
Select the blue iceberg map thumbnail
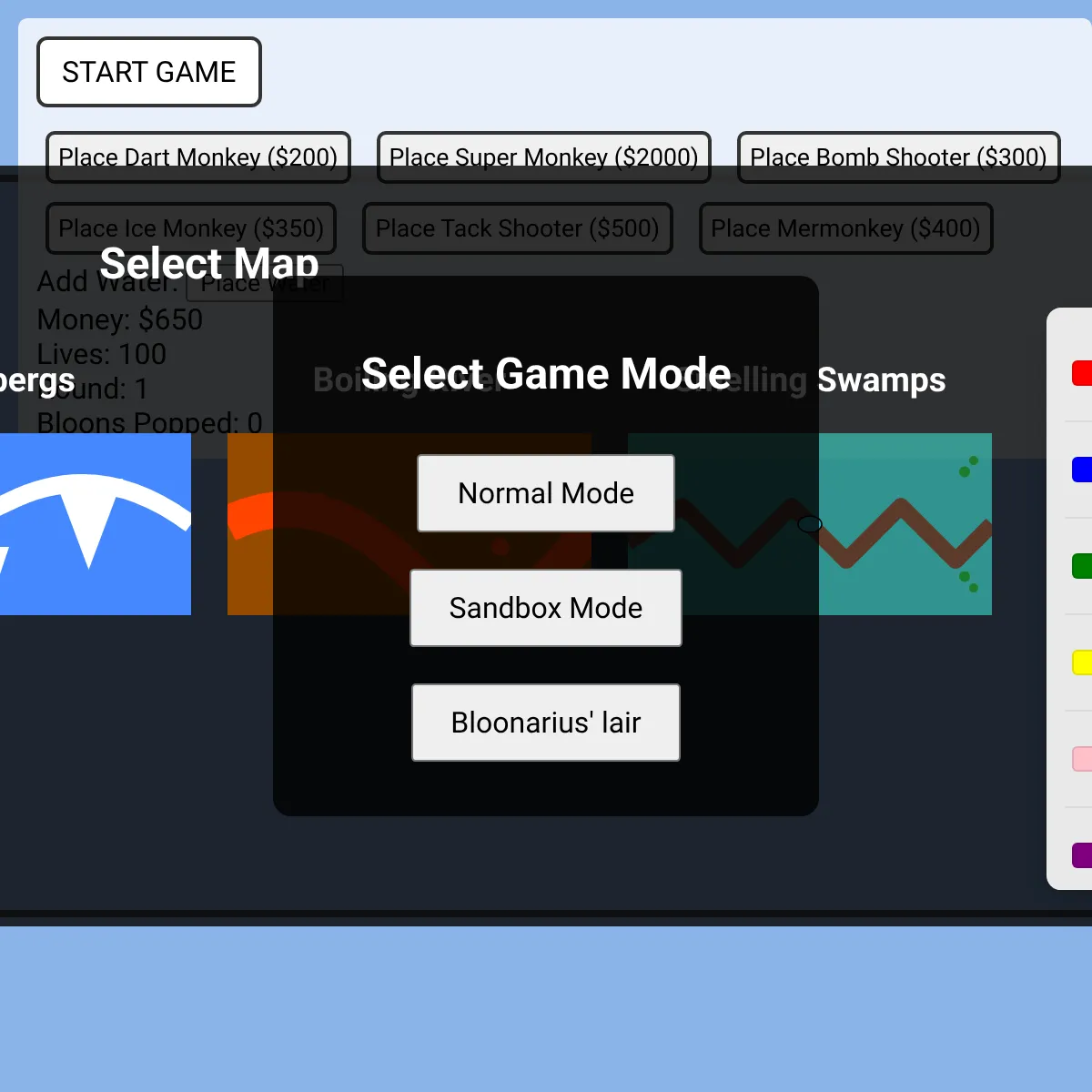click(96, 524)
